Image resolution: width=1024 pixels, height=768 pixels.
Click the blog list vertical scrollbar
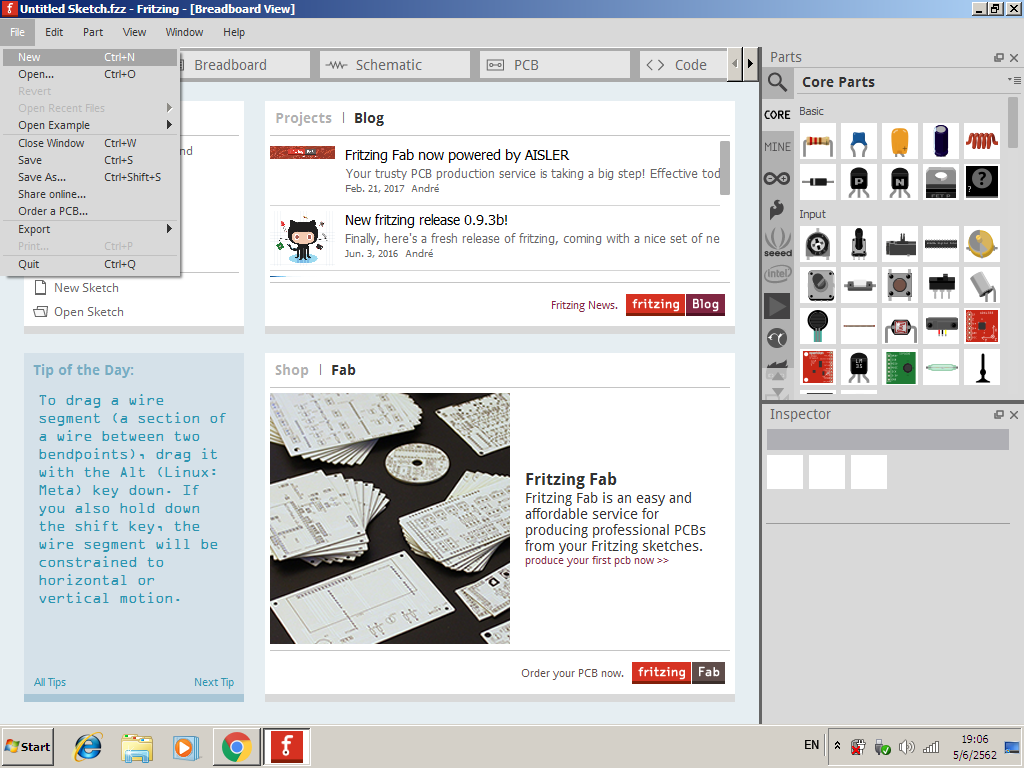click(725, 168)
